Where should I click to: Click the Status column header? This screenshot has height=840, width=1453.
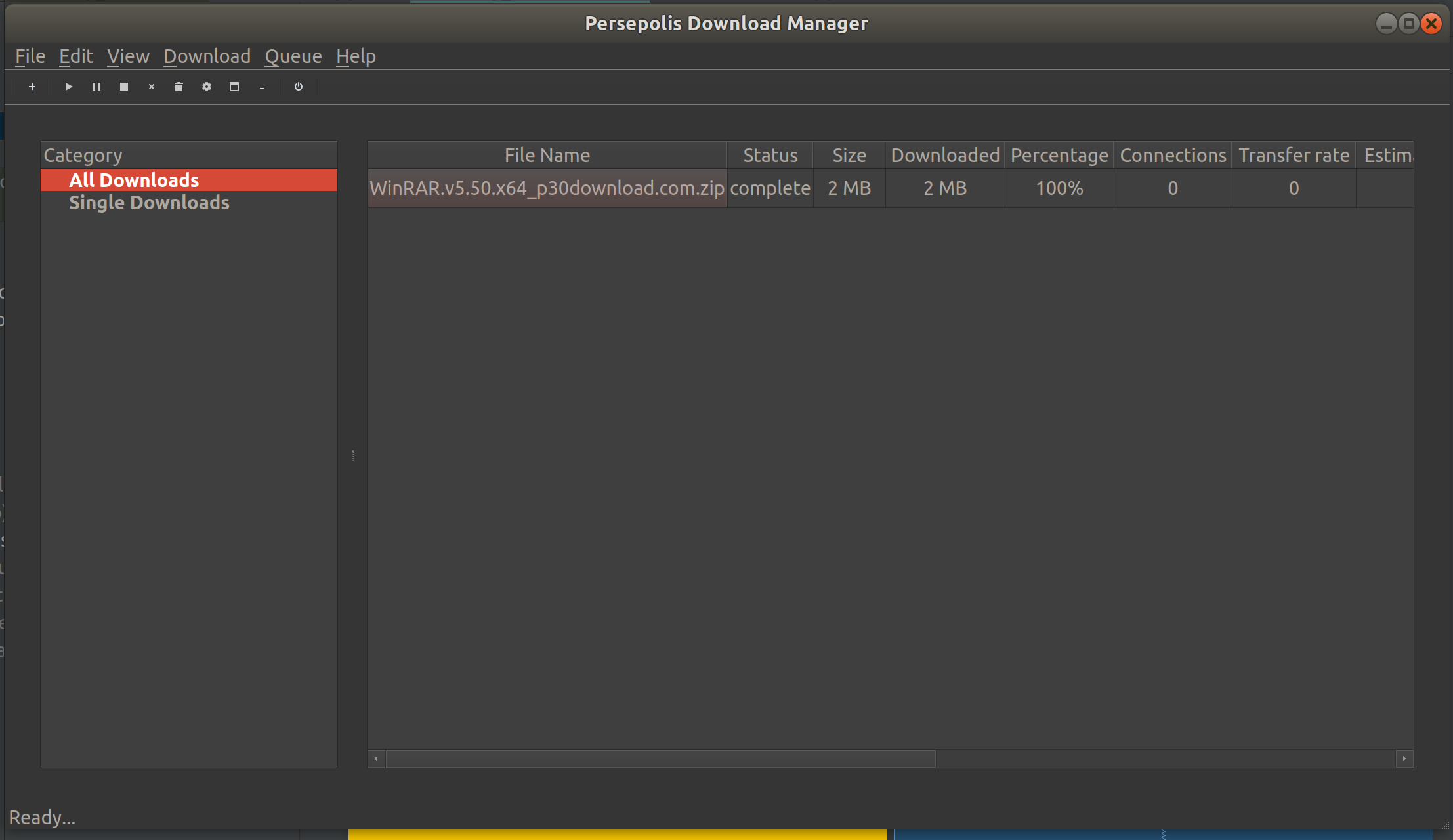[770, 156]
